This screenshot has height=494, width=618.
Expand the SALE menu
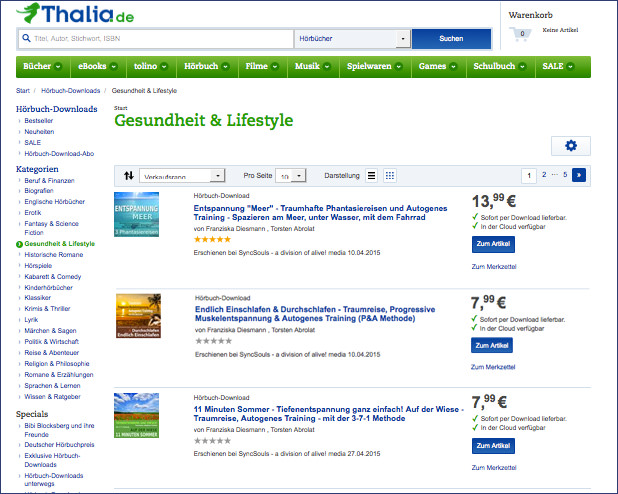tap(563, 66)
